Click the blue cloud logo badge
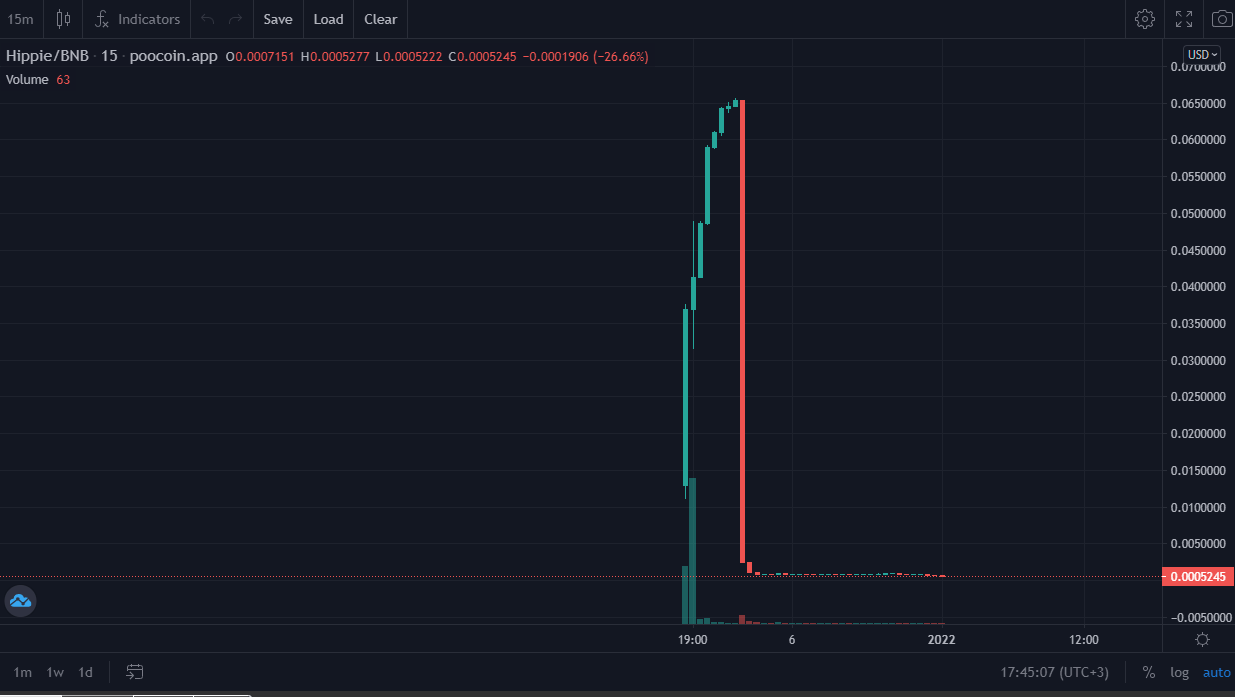The image size is (1235, 697). pyautogui.click(x=21, y=601)
